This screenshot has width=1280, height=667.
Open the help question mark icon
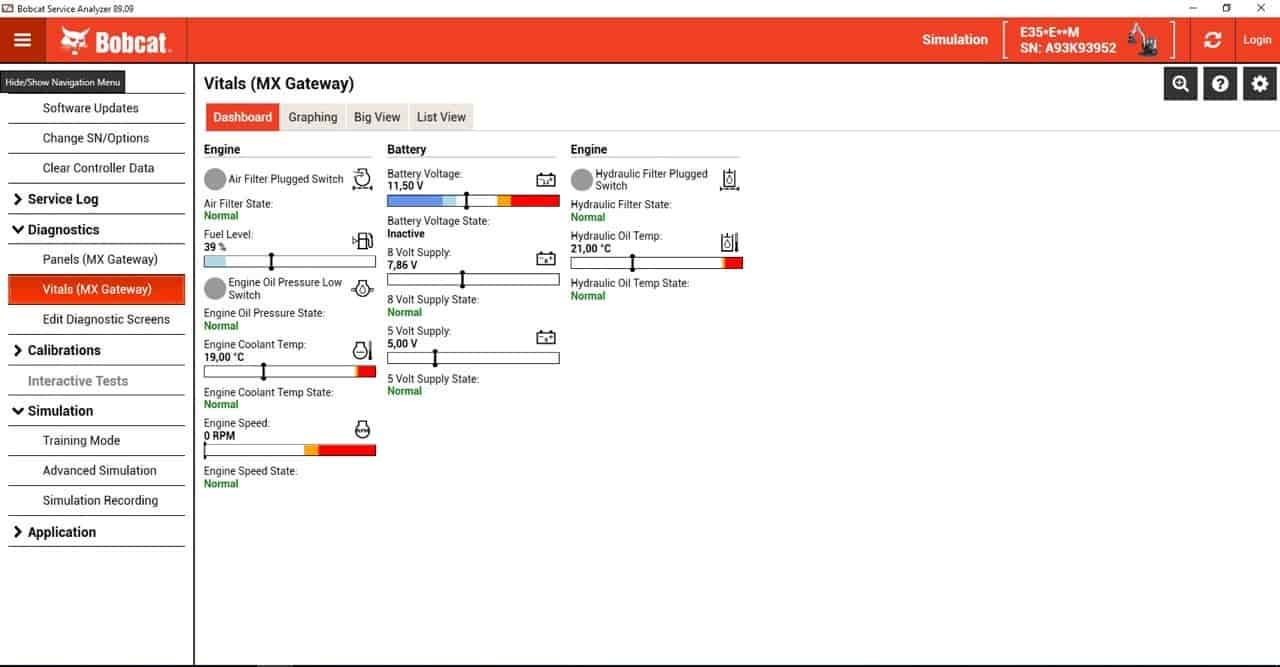coord(1220,84)
